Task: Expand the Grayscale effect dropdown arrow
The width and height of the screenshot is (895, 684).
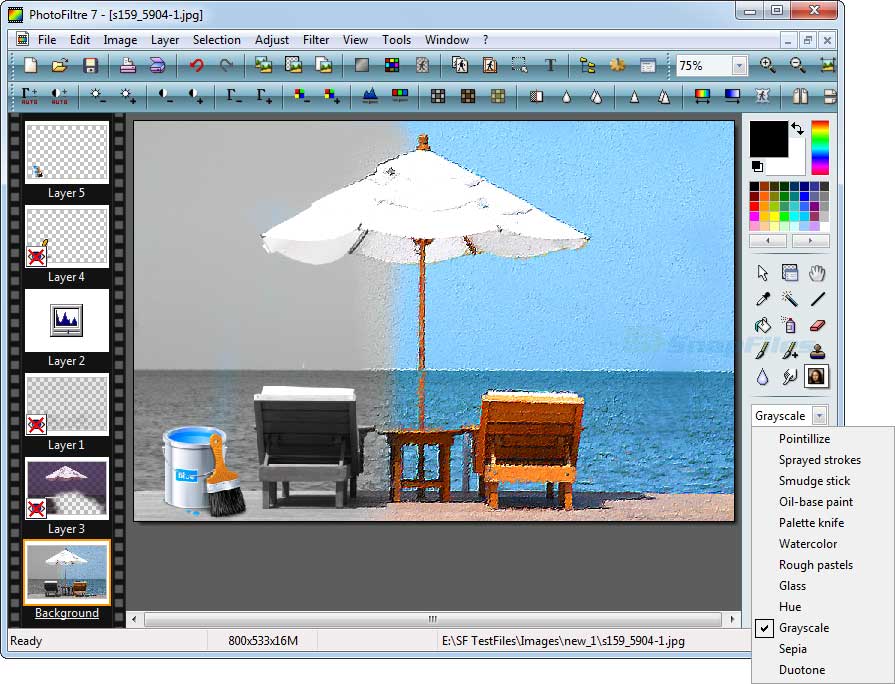Action: point(820,416)
